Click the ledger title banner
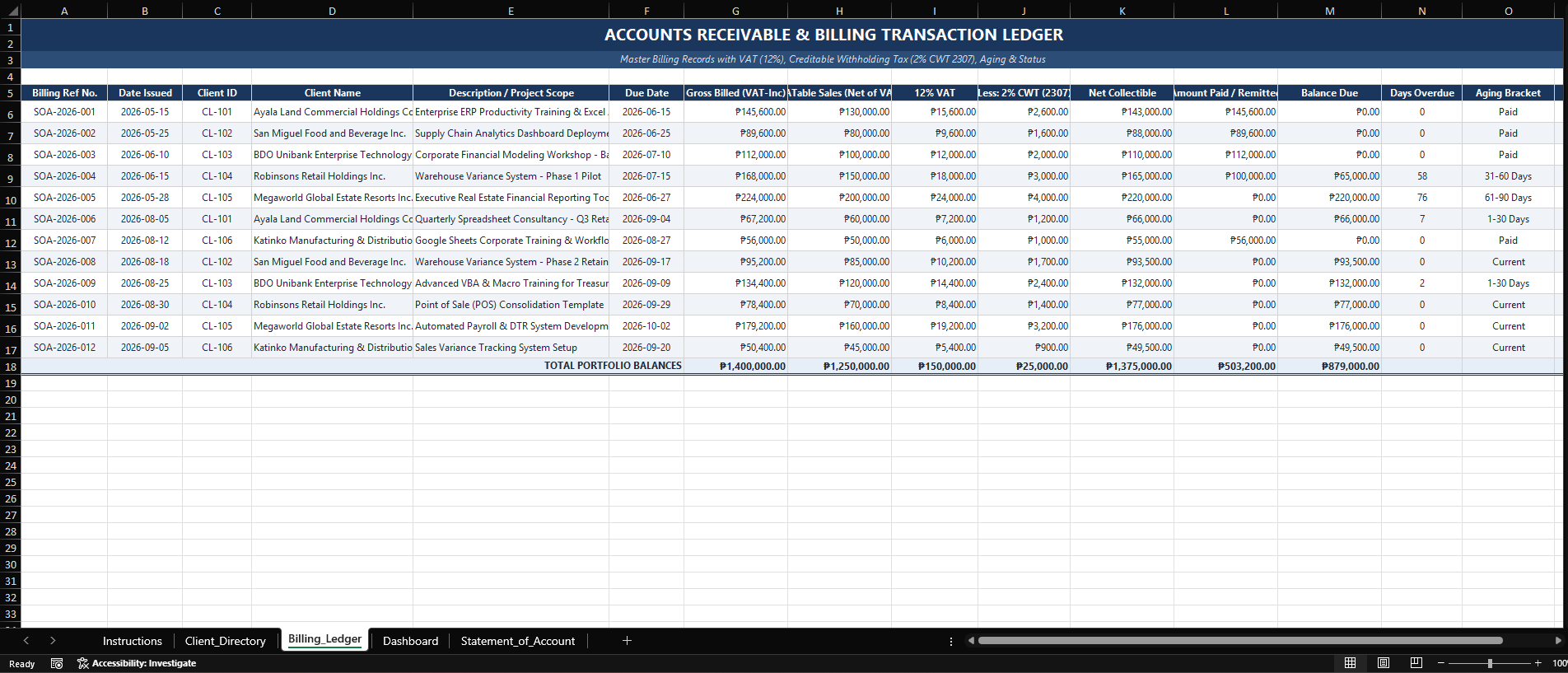The height and width of the screenshot is (673, 1568). click(833, 35)
